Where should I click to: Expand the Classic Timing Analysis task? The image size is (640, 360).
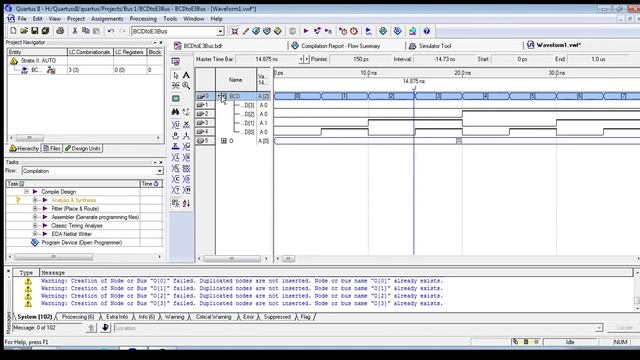coord(36,225)
